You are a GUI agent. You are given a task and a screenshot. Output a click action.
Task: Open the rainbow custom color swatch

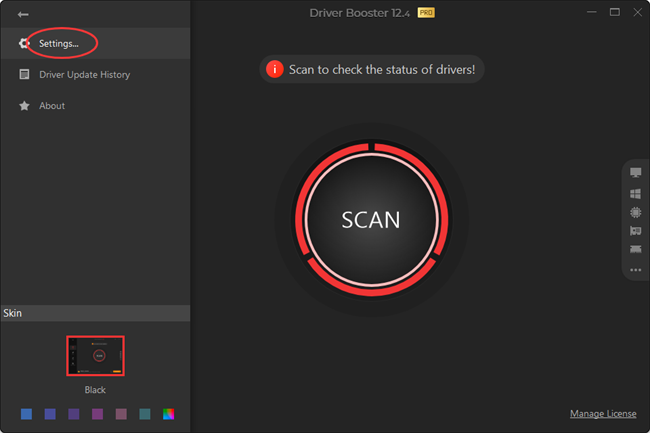coord(169,414)
